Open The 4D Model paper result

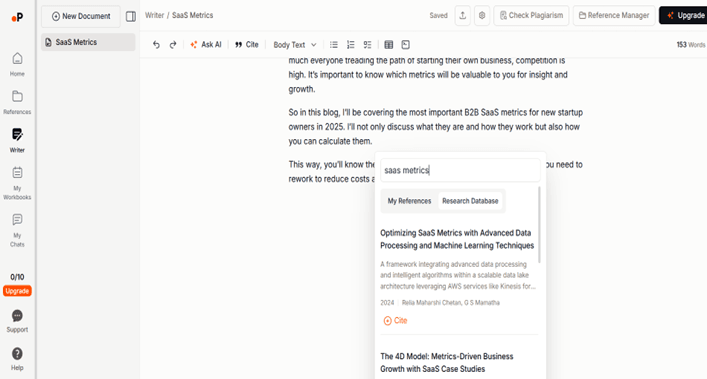click(446, 363)
